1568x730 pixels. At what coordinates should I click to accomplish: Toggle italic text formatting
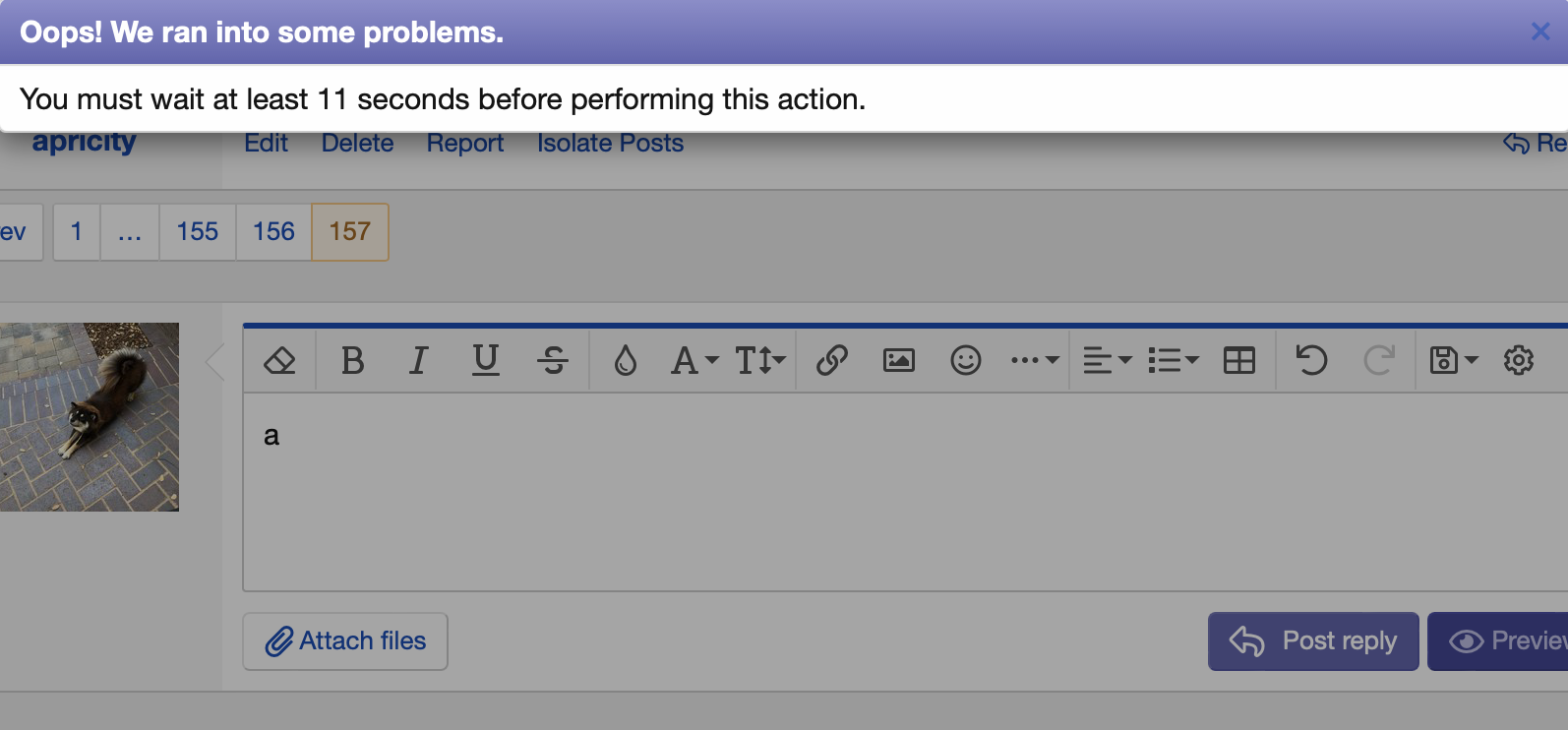pyautogui.click(x=418, y=361)
